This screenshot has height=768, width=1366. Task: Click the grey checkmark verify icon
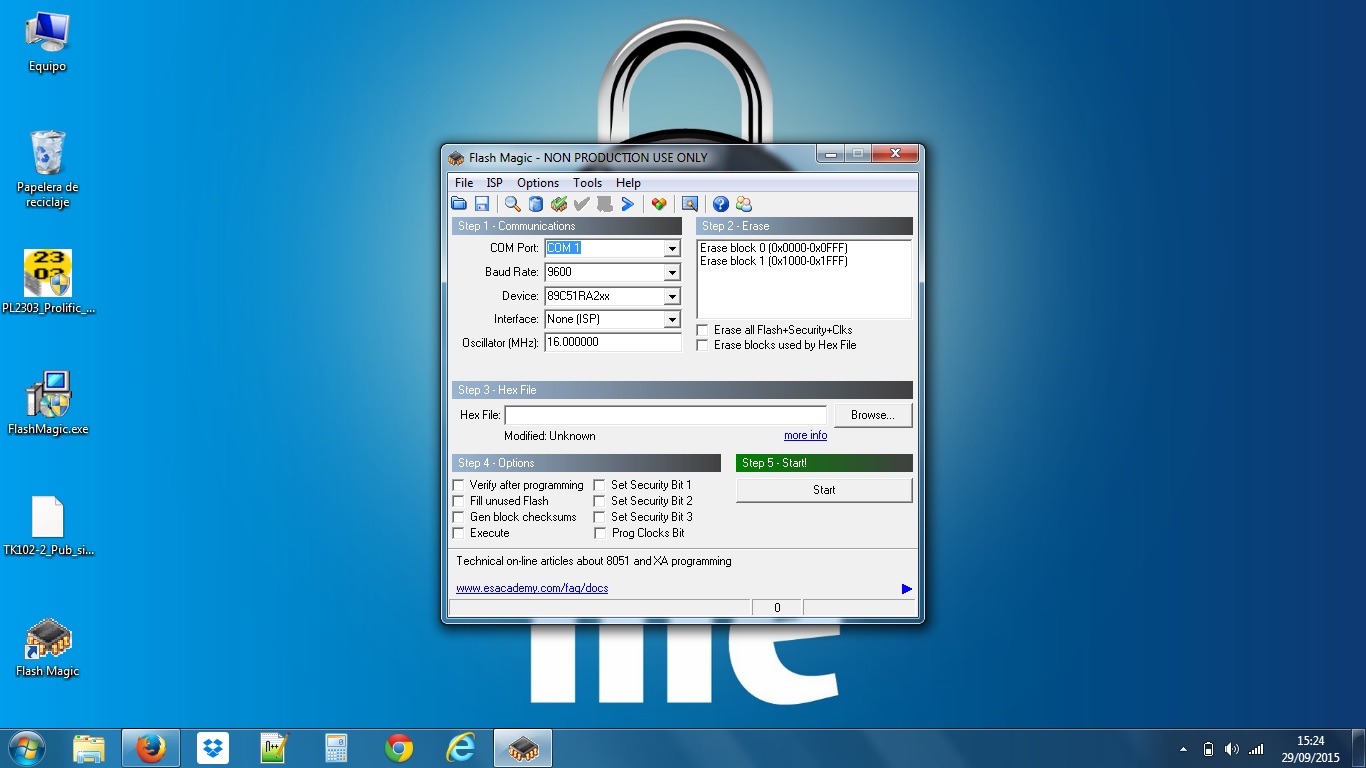click(x=582, y=204)
